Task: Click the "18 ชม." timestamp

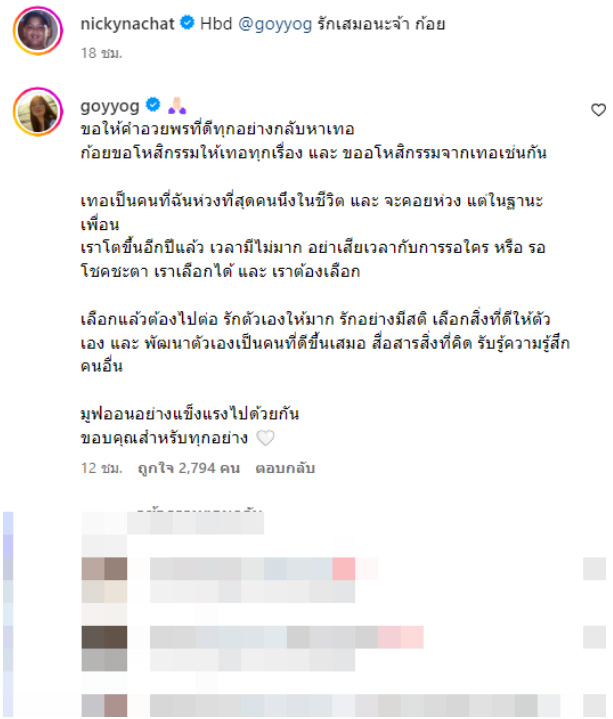Action: click(x=102, y=53)
